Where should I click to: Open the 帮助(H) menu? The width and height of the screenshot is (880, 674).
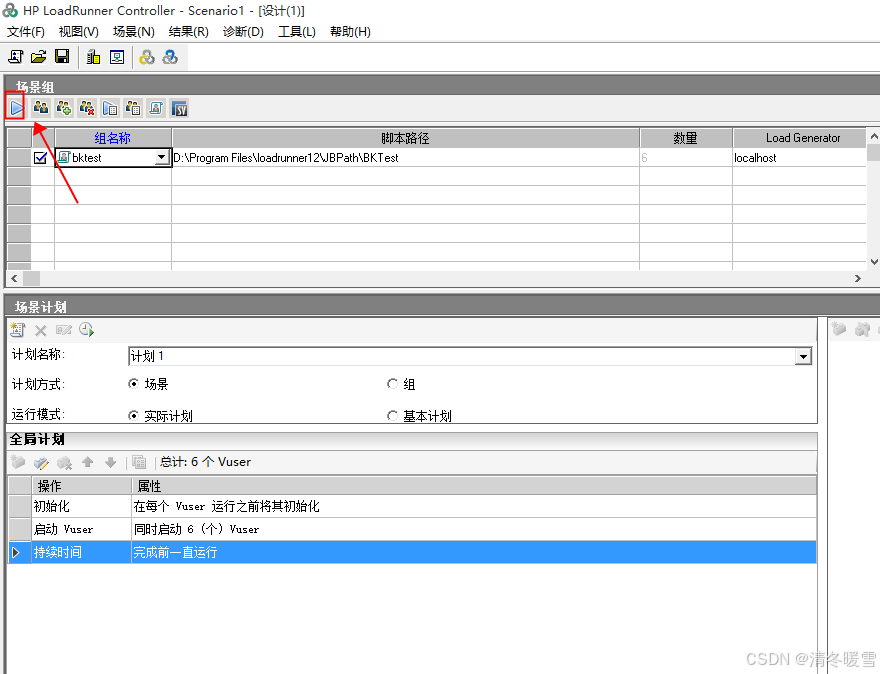pos(350,32)
